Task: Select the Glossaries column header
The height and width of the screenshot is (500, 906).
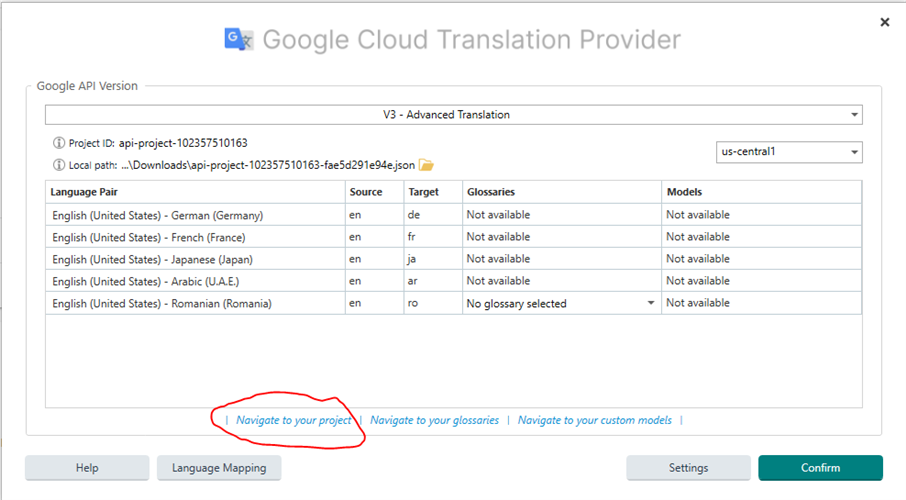Action: tap(562, 192)
